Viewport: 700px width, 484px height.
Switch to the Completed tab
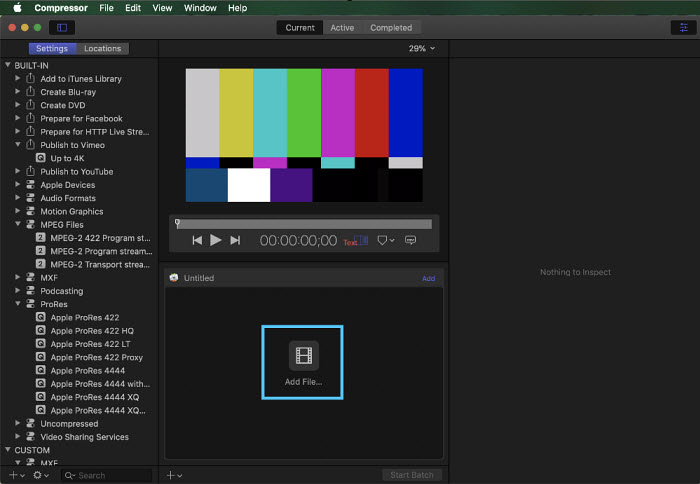(391, 28)
